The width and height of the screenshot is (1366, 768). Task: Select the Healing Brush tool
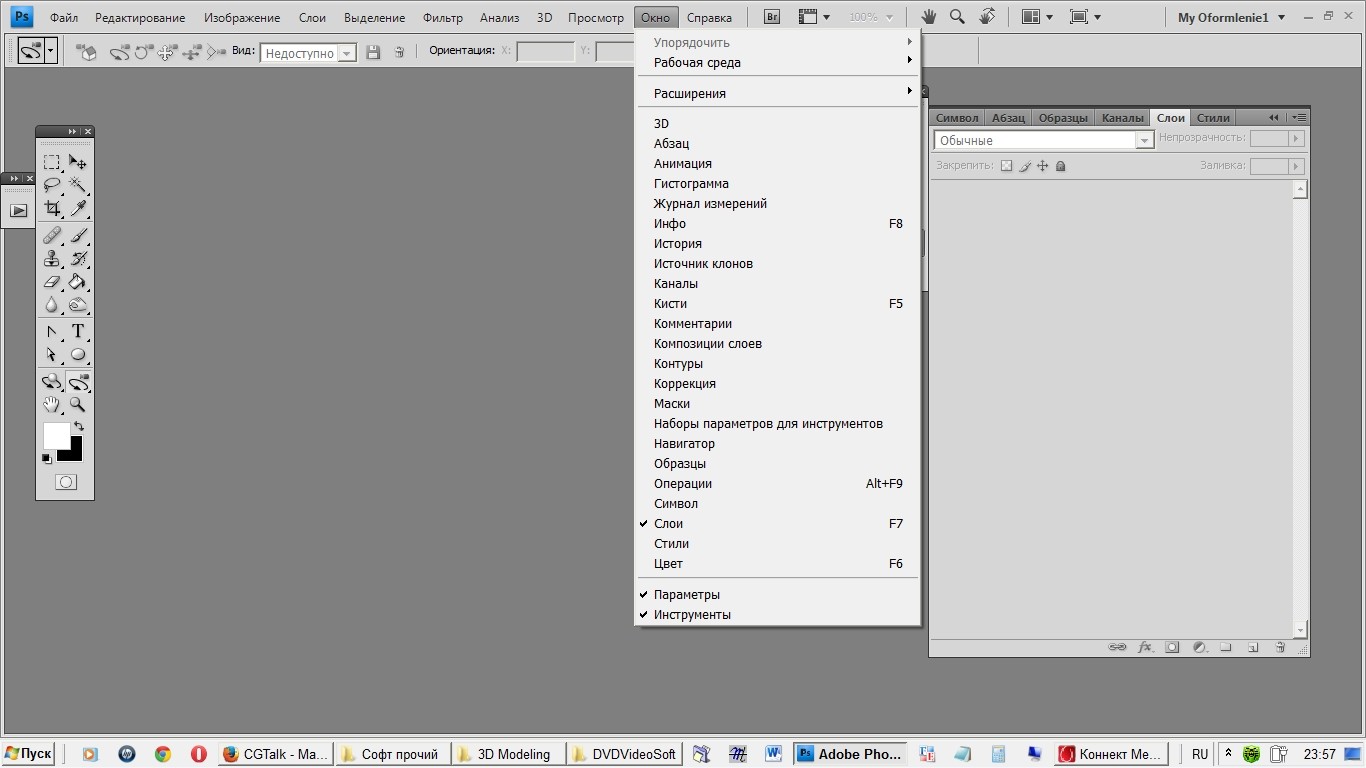52,236
